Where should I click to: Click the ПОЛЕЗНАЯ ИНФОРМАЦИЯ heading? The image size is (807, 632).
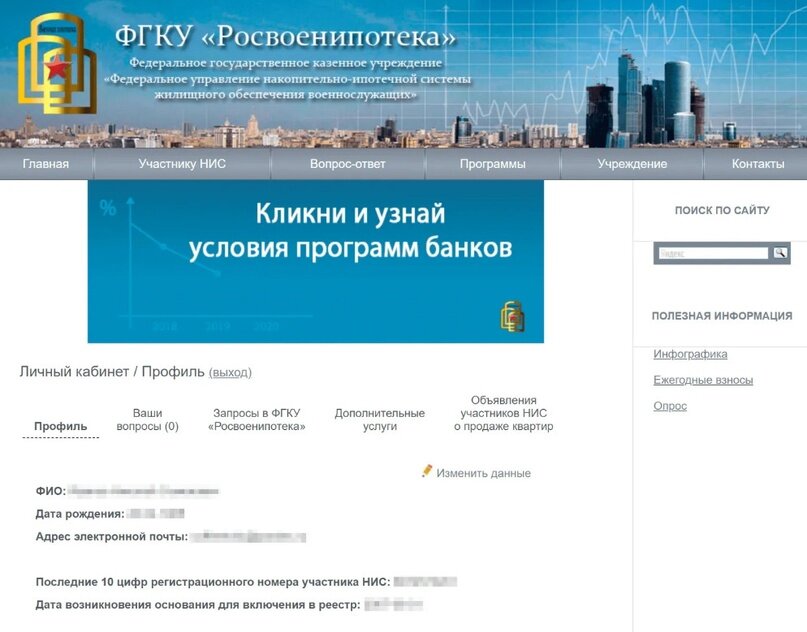tap(722, 316)
